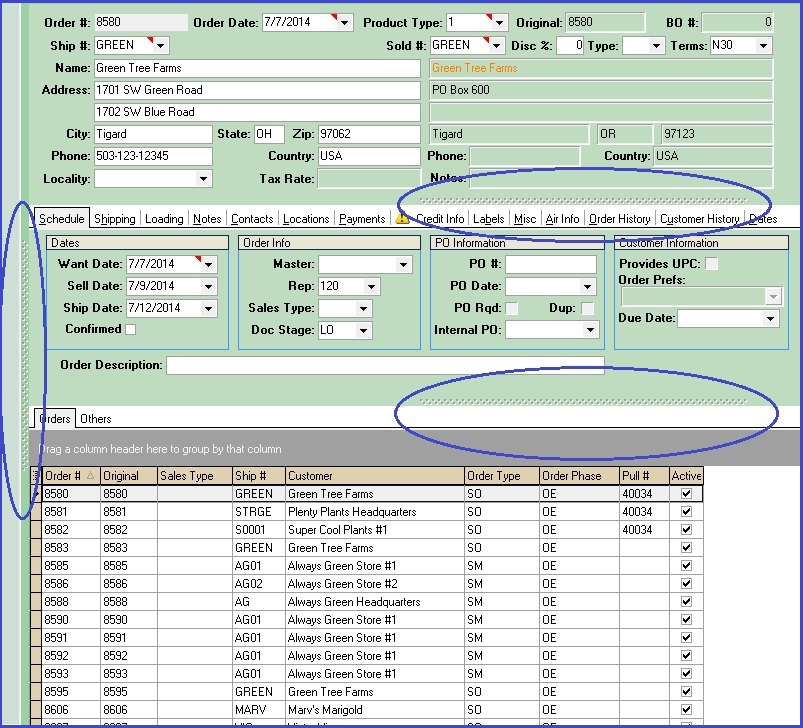
Task: Click Ship # AG02 cell
Action: (x=259, y=584)
